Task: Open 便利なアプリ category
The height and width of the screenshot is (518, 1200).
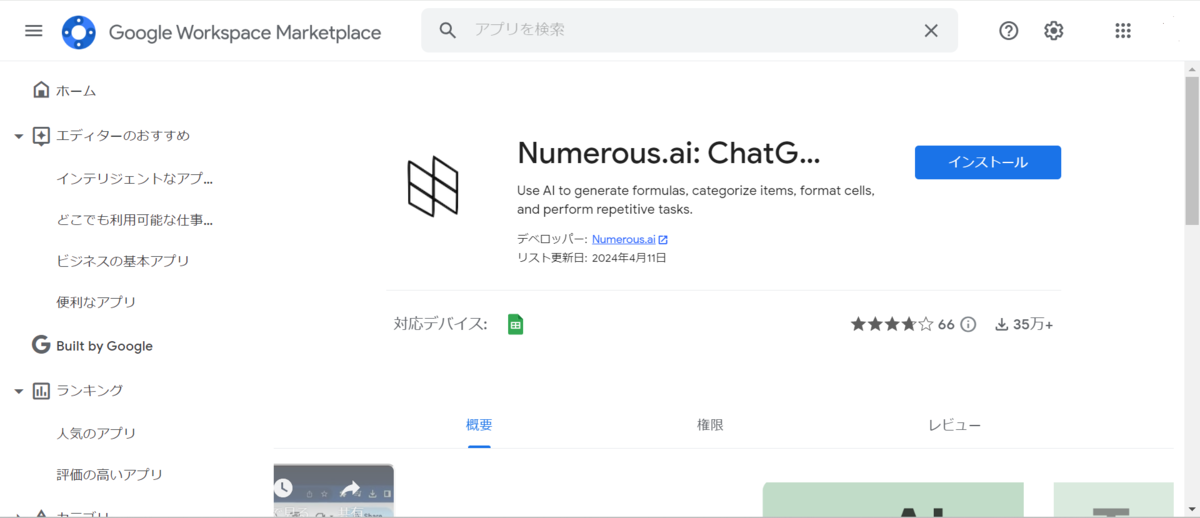Action: click(x=96, y=302)
